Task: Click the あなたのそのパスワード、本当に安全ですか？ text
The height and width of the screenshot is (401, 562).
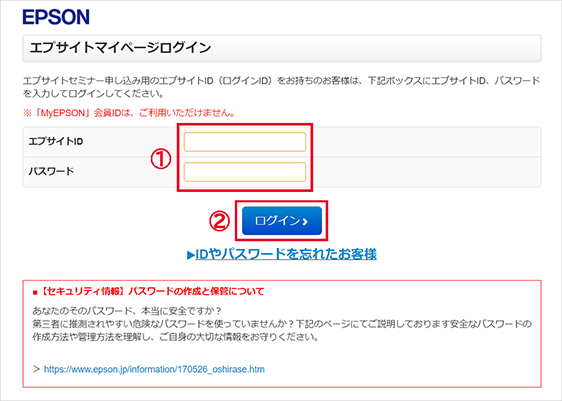Action: (x=127, y=310)
